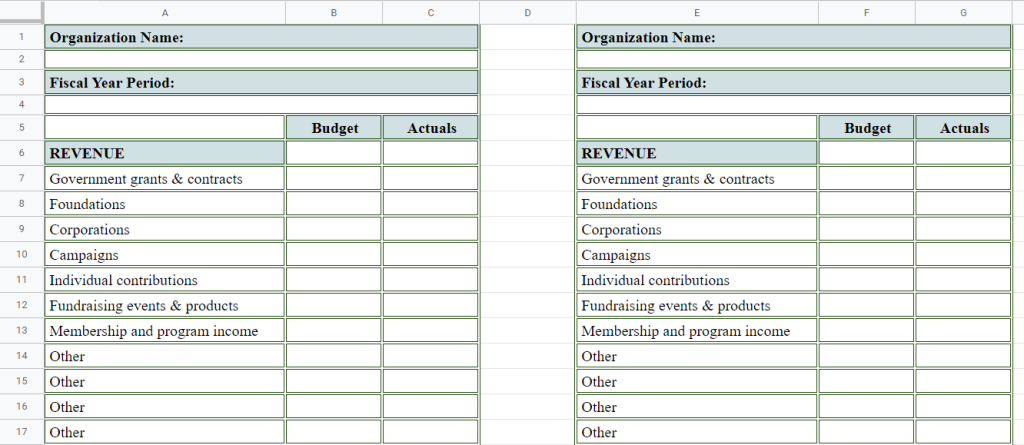Select column G header
This screenshot has height=445, width=1024.
pos(963,12)
